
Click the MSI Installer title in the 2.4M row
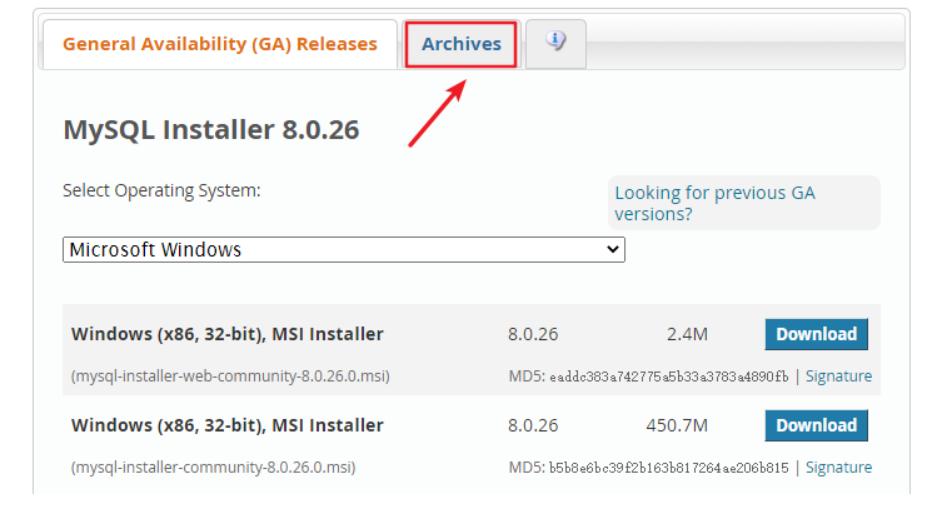click(227, 334)
